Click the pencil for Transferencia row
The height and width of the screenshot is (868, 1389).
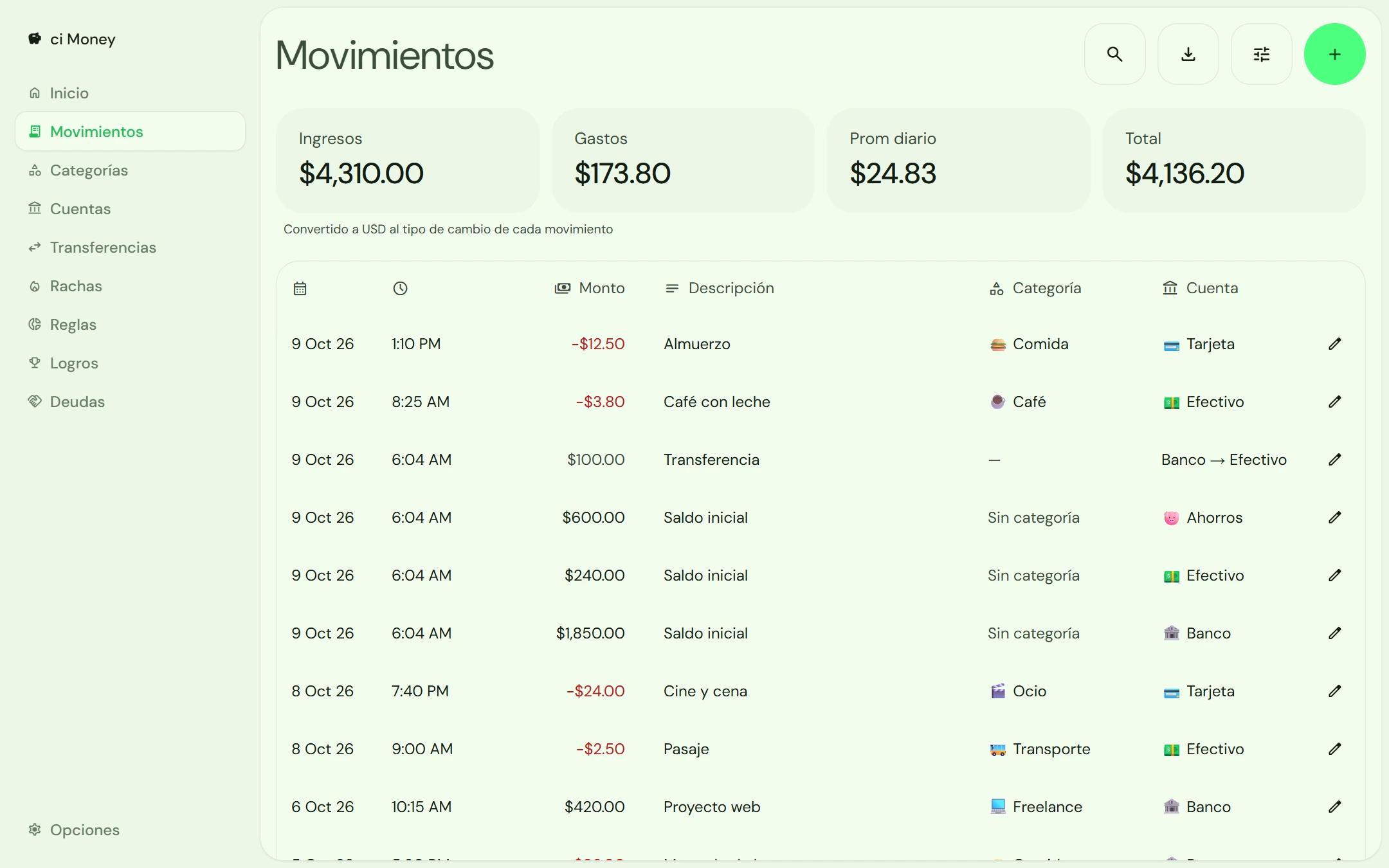click(1335, 460)
